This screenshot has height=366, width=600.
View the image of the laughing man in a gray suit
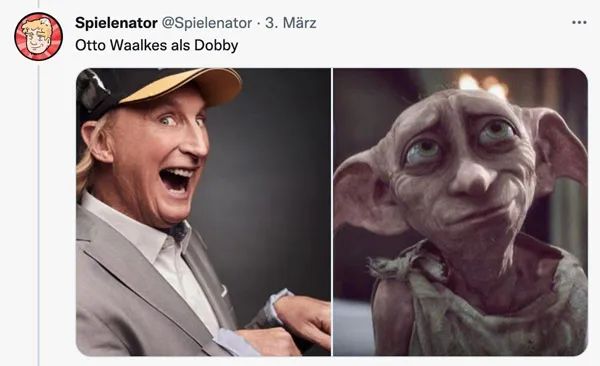click(x=203, y=212)
